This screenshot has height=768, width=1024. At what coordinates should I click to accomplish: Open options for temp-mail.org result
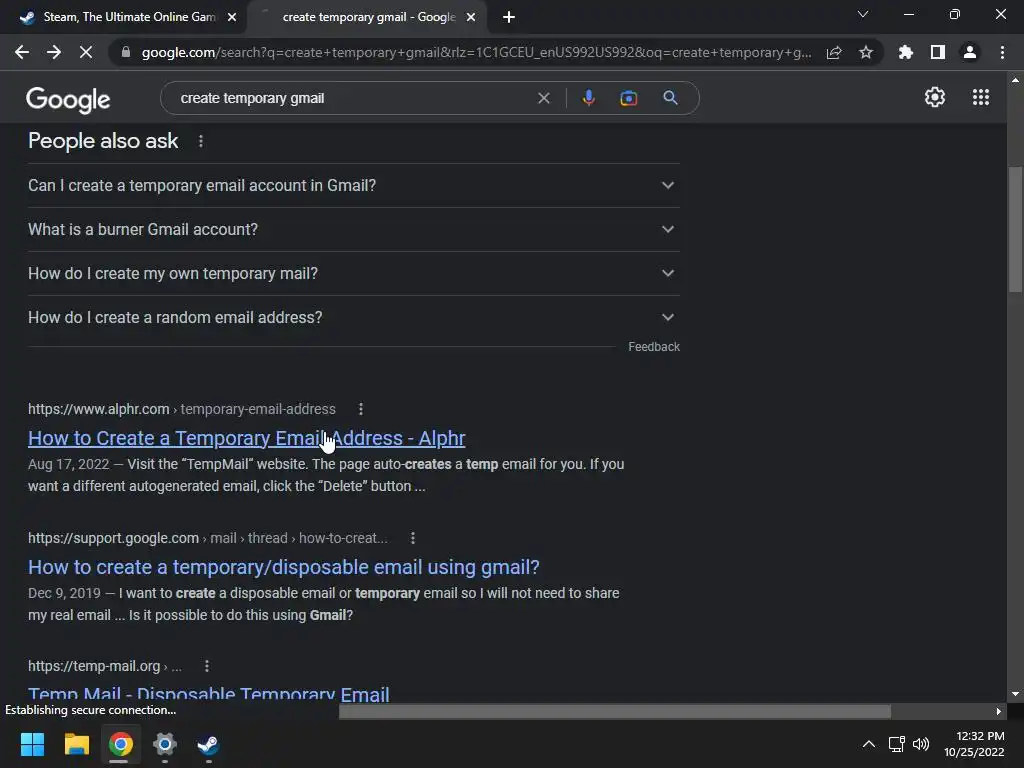206,666
